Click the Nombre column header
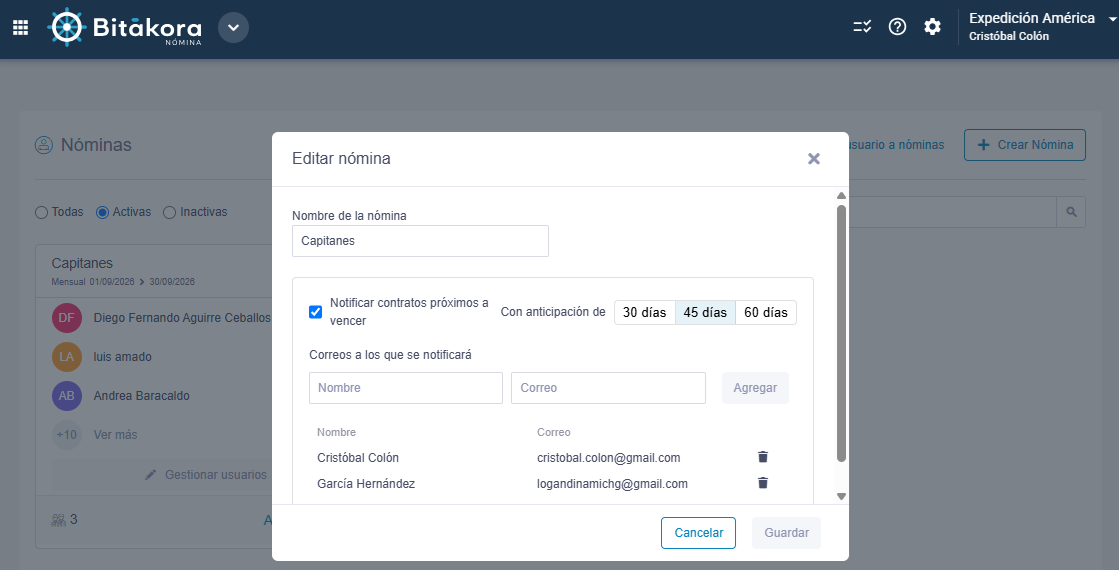1119x570 pixels. pyautogui.click(x=336, y=432)
